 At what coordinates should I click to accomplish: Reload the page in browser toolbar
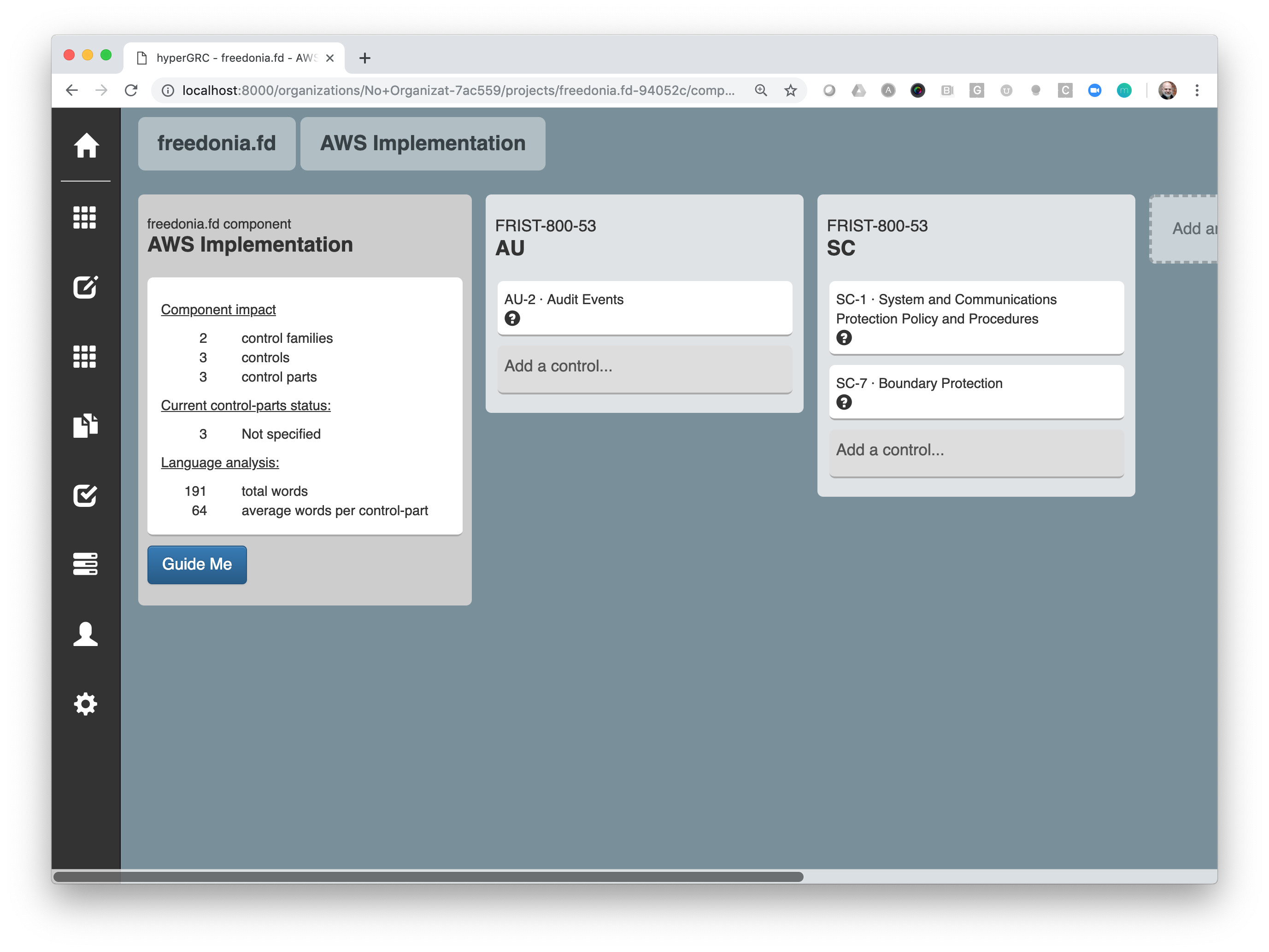click(131, 90)
